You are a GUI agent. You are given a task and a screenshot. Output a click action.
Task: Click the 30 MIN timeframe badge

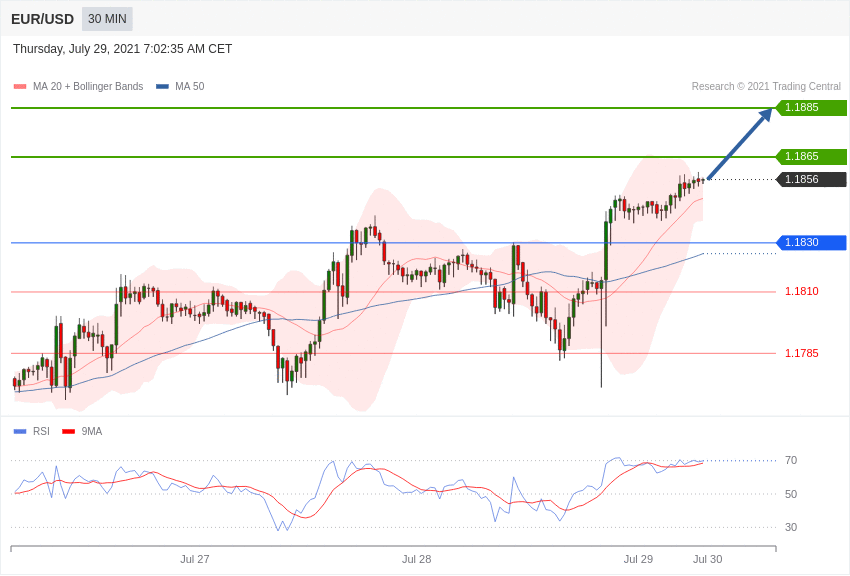107,19
